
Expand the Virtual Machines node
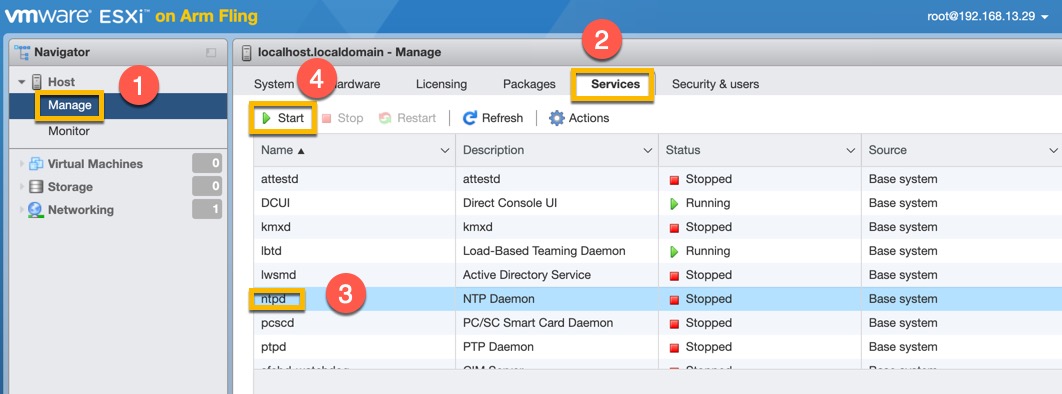22,164
